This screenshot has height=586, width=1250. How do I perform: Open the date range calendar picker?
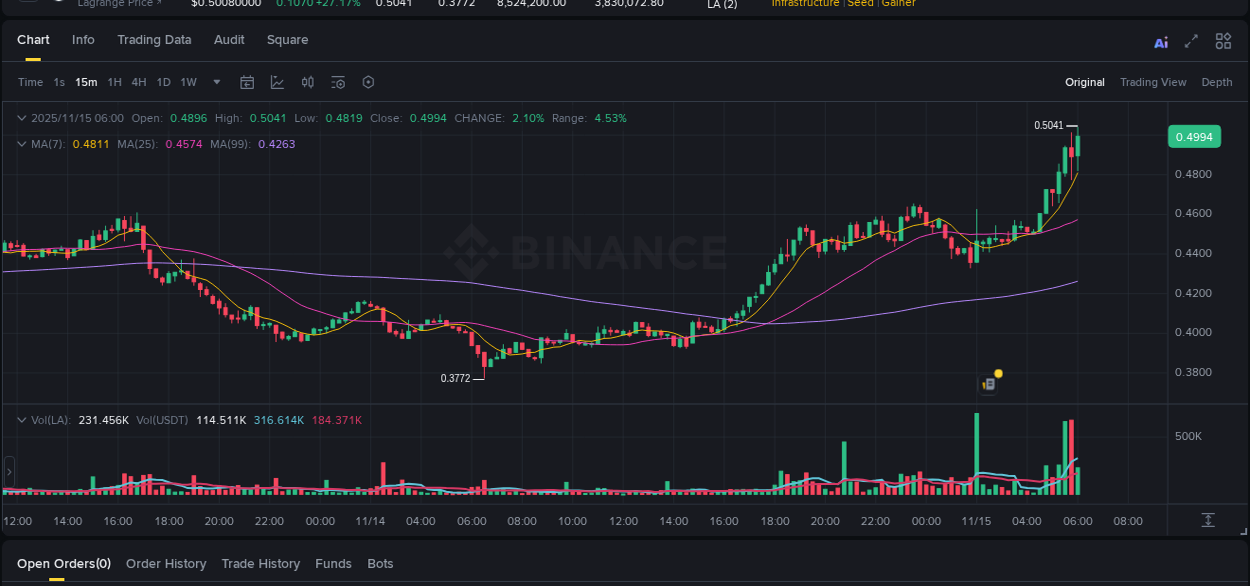click(247, 82)
